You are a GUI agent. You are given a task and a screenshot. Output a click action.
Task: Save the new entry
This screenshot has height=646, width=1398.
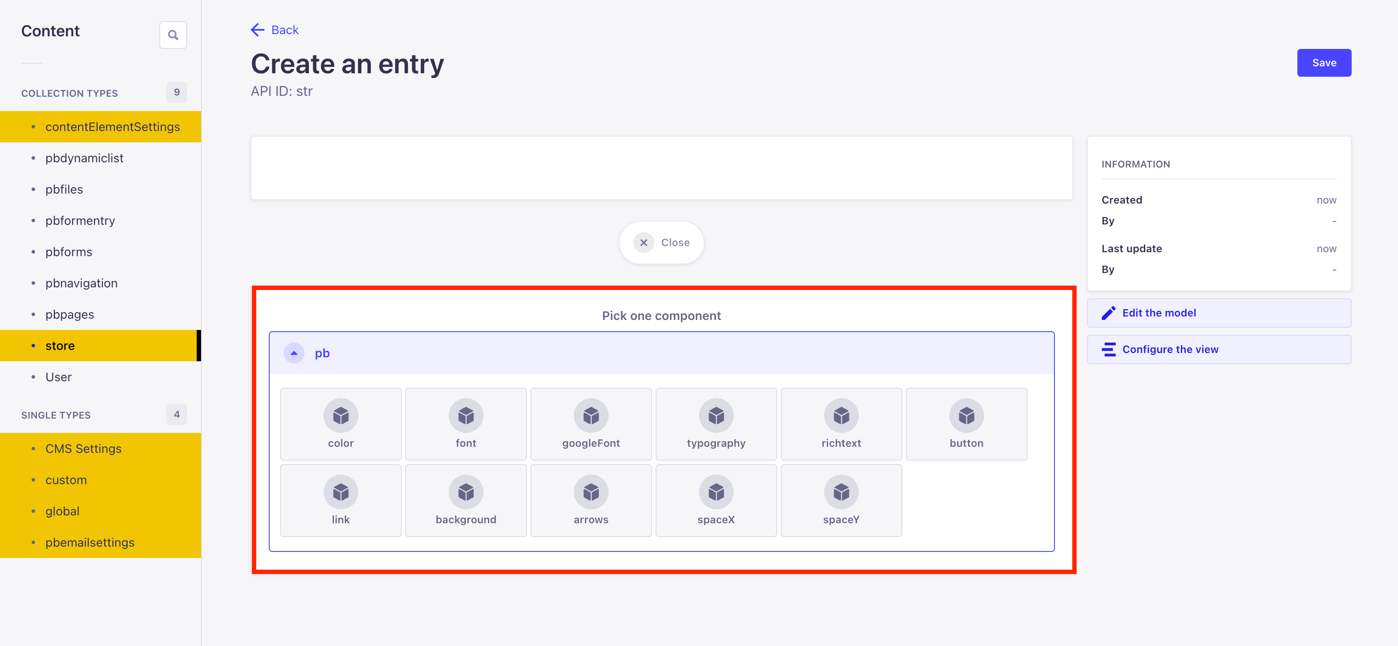pos(1323,62)
